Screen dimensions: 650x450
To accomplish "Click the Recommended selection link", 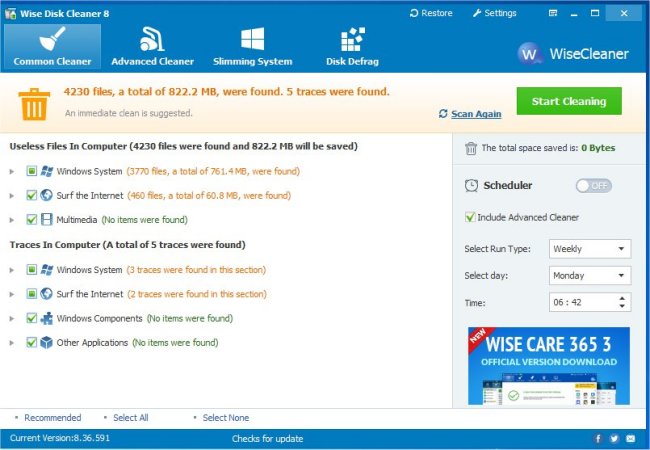I will click(x=53, y=418).
